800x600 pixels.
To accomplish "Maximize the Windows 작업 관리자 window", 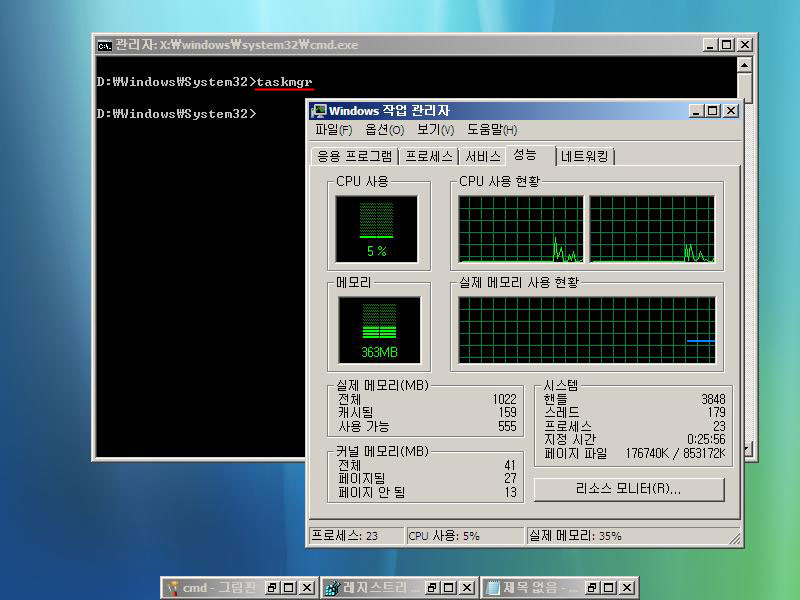I will [x=713, y=111].
